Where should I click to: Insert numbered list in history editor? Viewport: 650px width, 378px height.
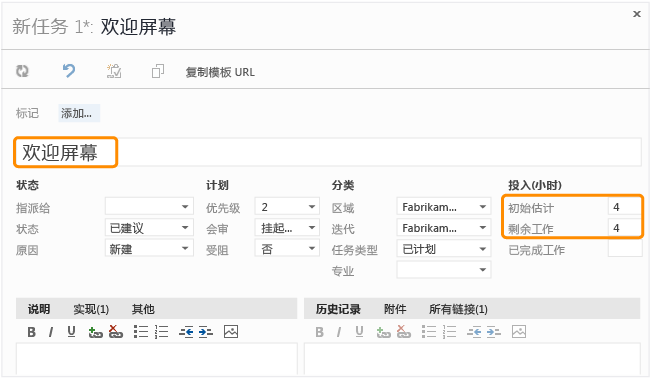pyautogui.click(x=450, y=332)
